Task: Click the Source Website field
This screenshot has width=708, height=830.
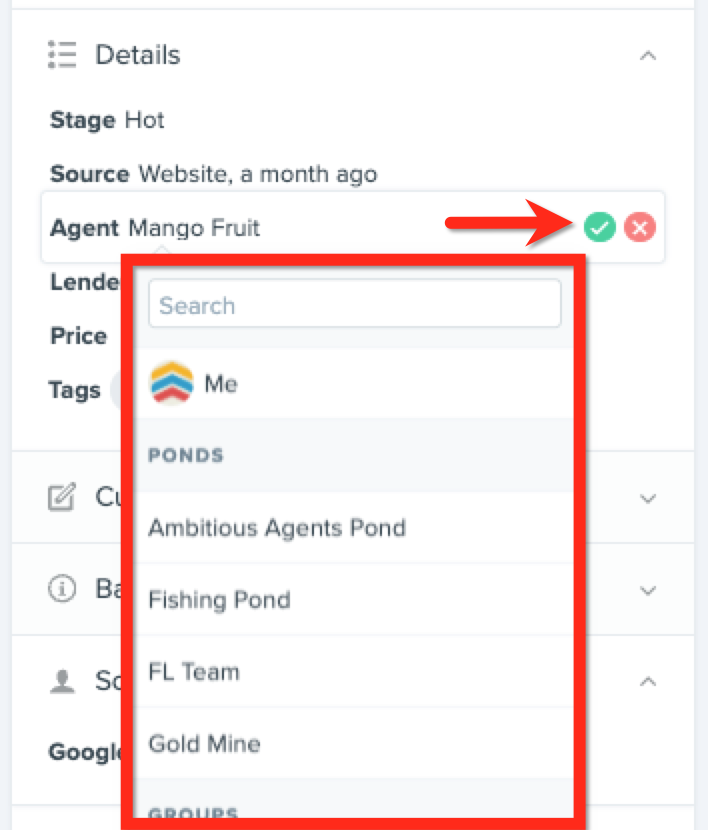Action: click(x=213, y=174)
